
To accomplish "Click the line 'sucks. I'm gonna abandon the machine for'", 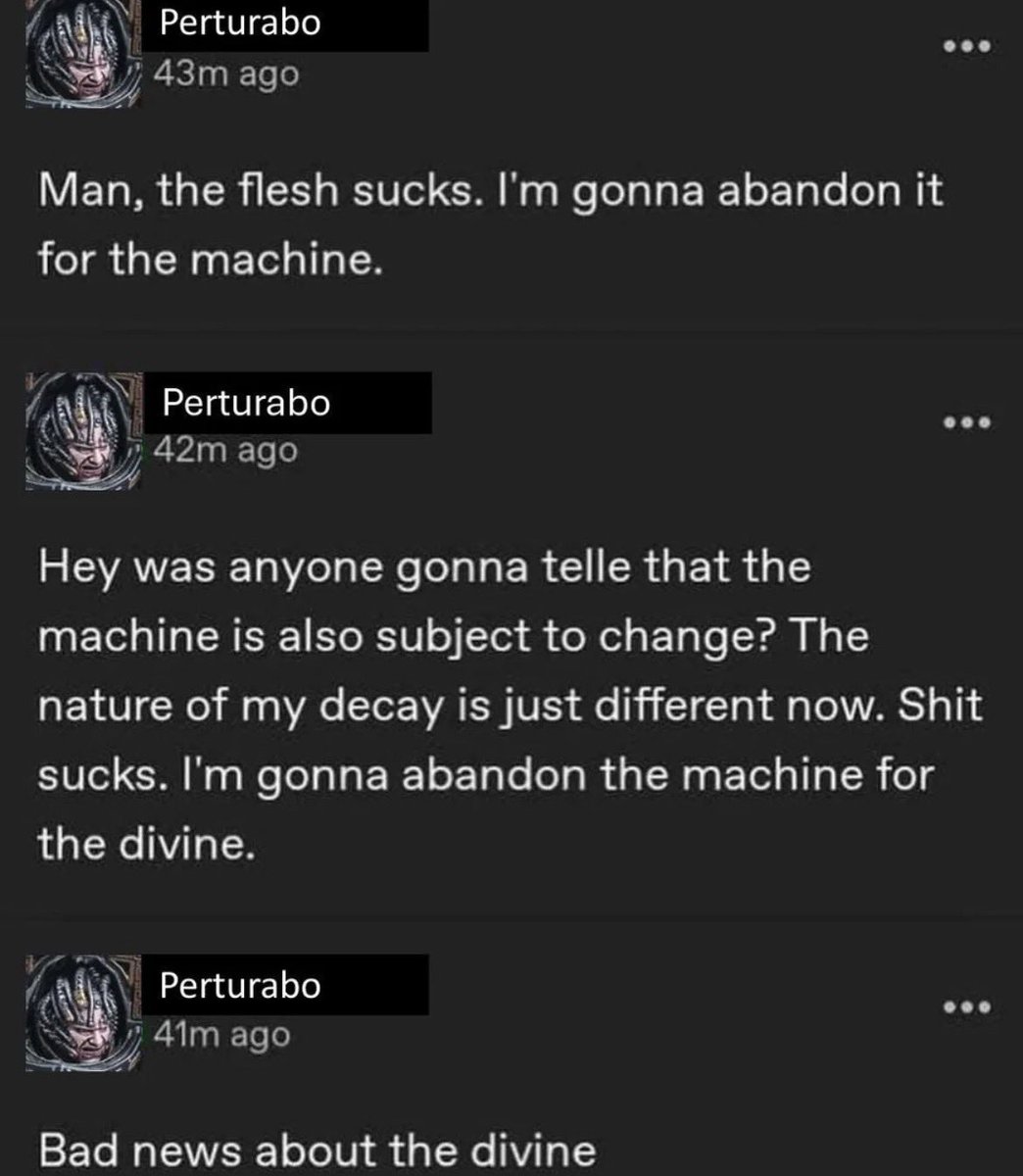I will tap(486, 777).
